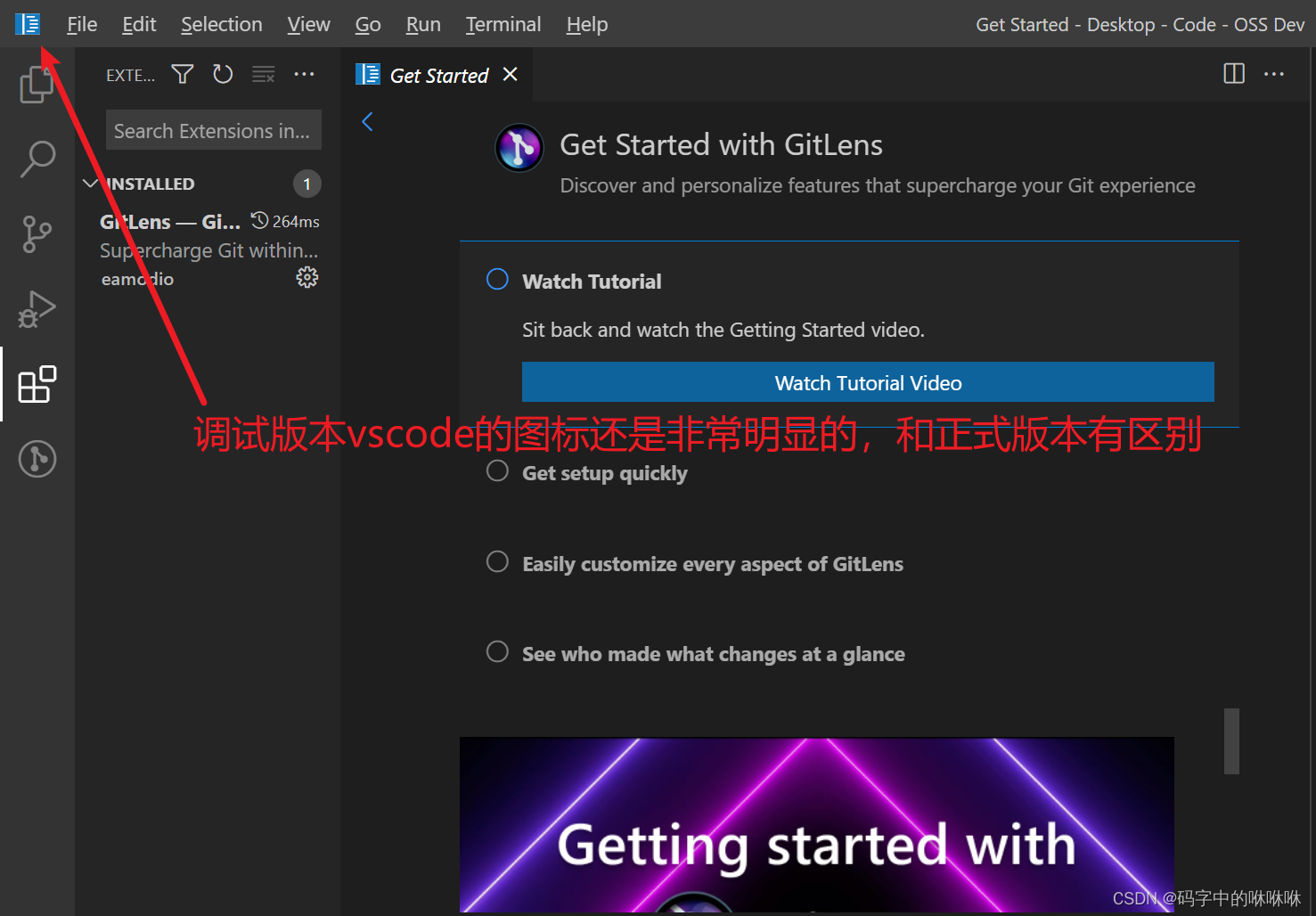Open Extensions panel more actions menu
This screenshot has height=916, width=1316.
304,74
